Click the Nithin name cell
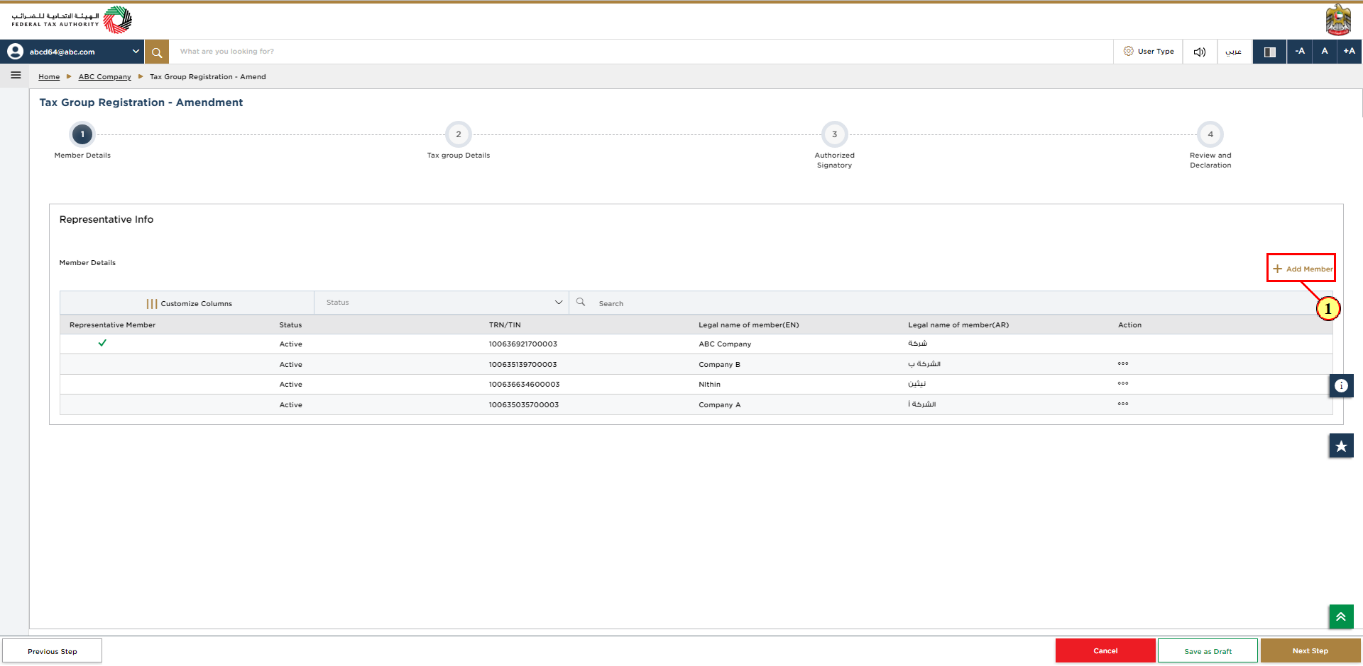The image size is (1363, 666). coord(709,384)
